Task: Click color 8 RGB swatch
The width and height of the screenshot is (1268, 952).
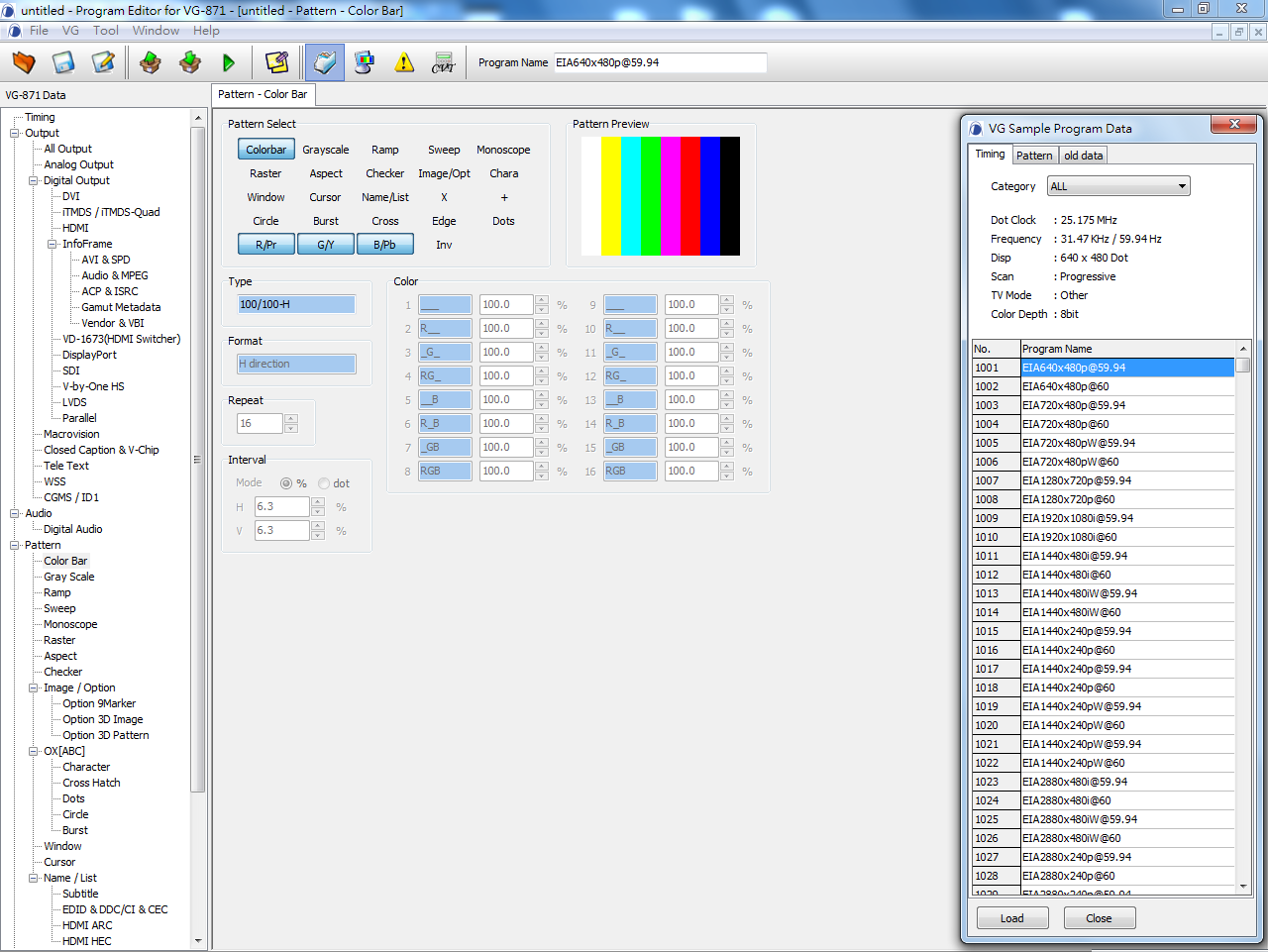Action: [445, 471]
